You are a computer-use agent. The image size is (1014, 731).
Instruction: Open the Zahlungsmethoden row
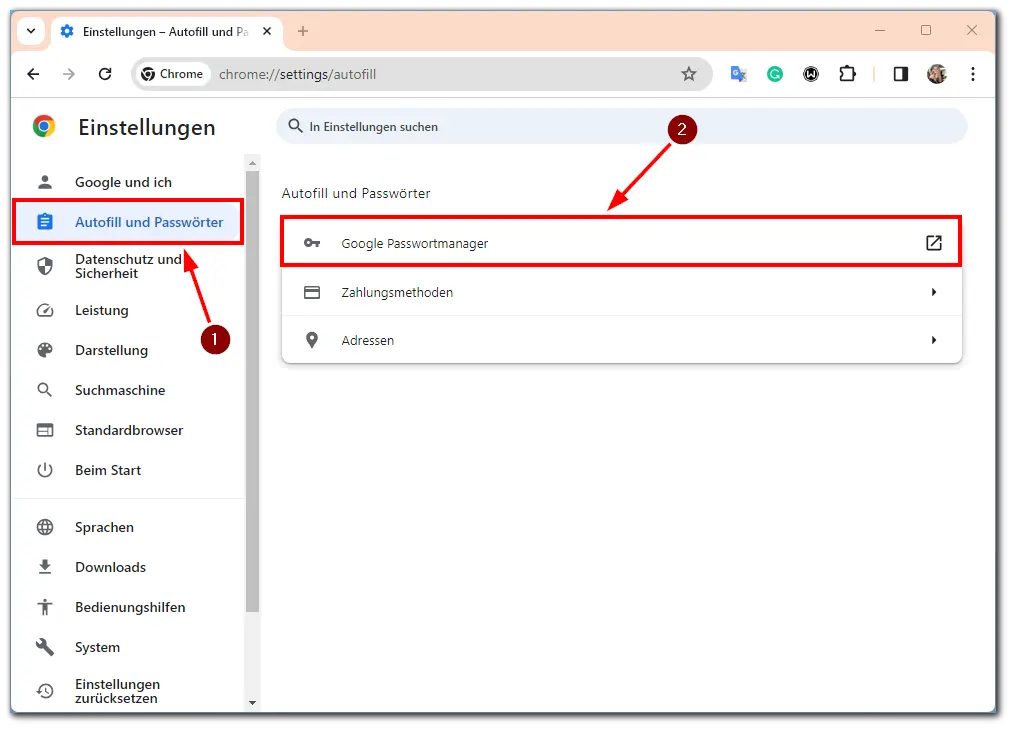coord(621,292)
